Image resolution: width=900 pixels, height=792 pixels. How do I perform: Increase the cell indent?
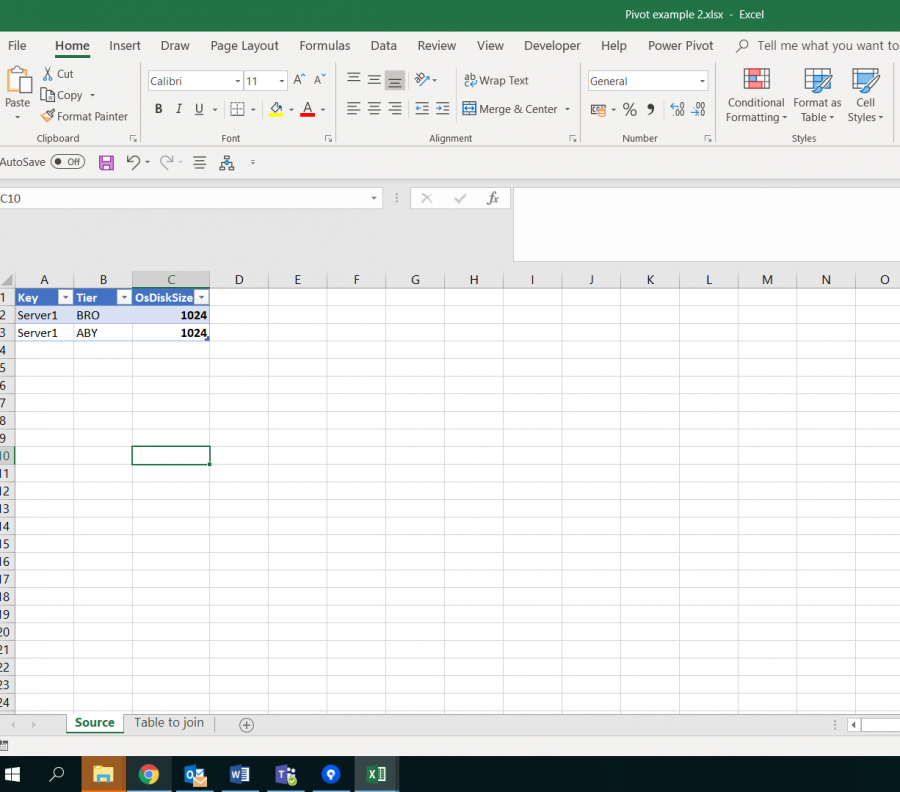pyautogui.click(x=443, y=108)
